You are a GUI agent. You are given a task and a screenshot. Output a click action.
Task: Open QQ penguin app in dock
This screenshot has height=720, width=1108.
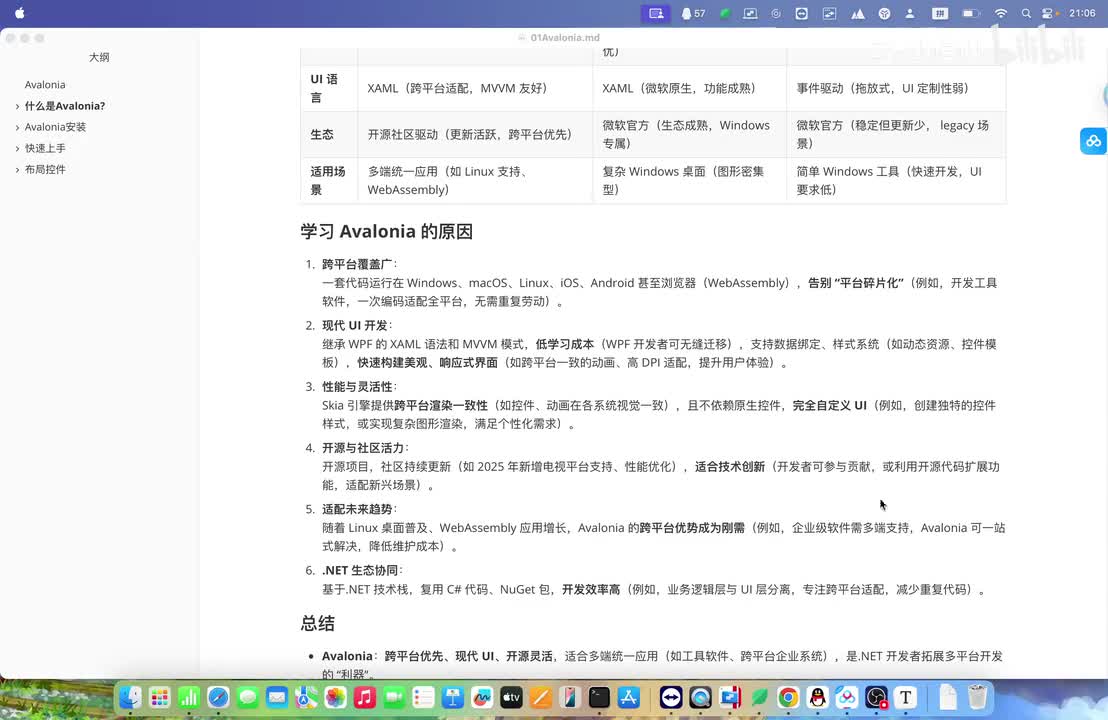tap(817, 697)
